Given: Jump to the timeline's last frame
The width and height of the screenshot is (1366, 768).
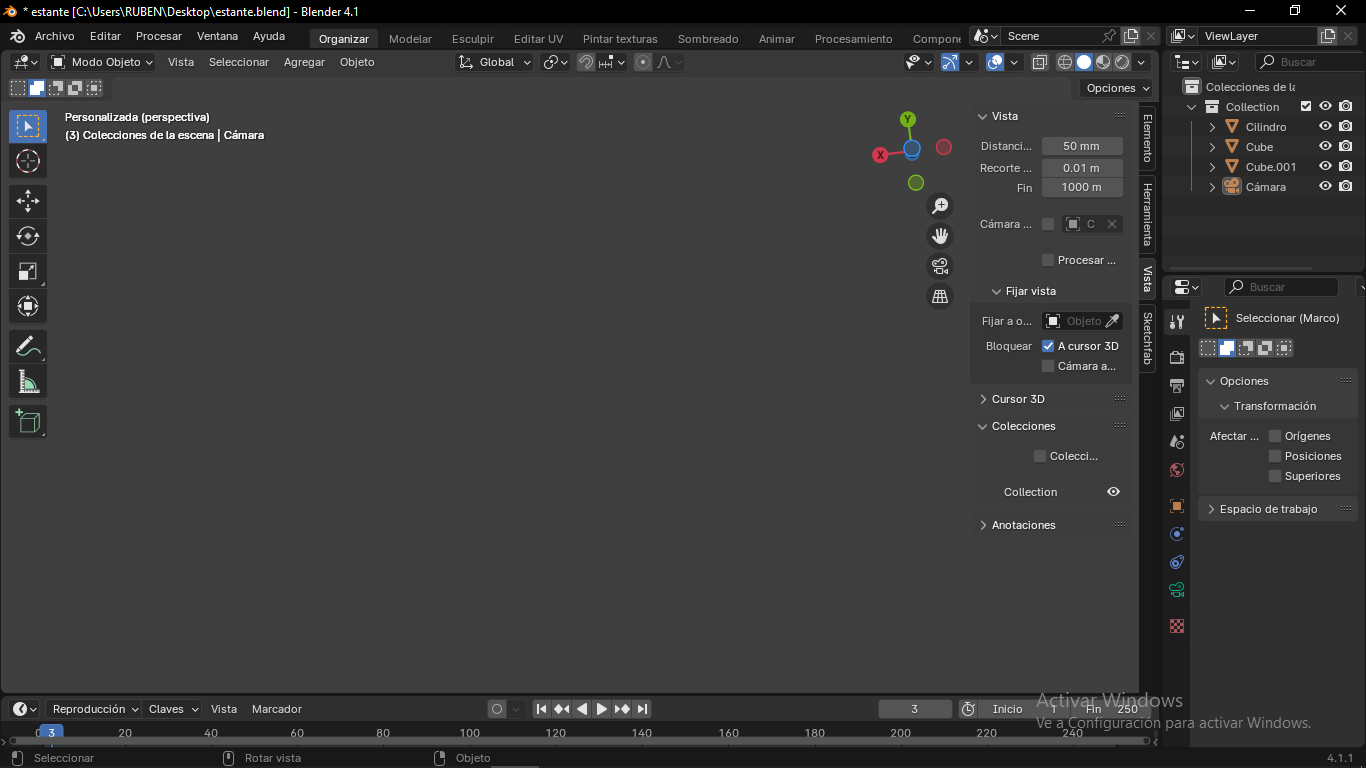Looking at the screenshot, I should click(643, 709).
